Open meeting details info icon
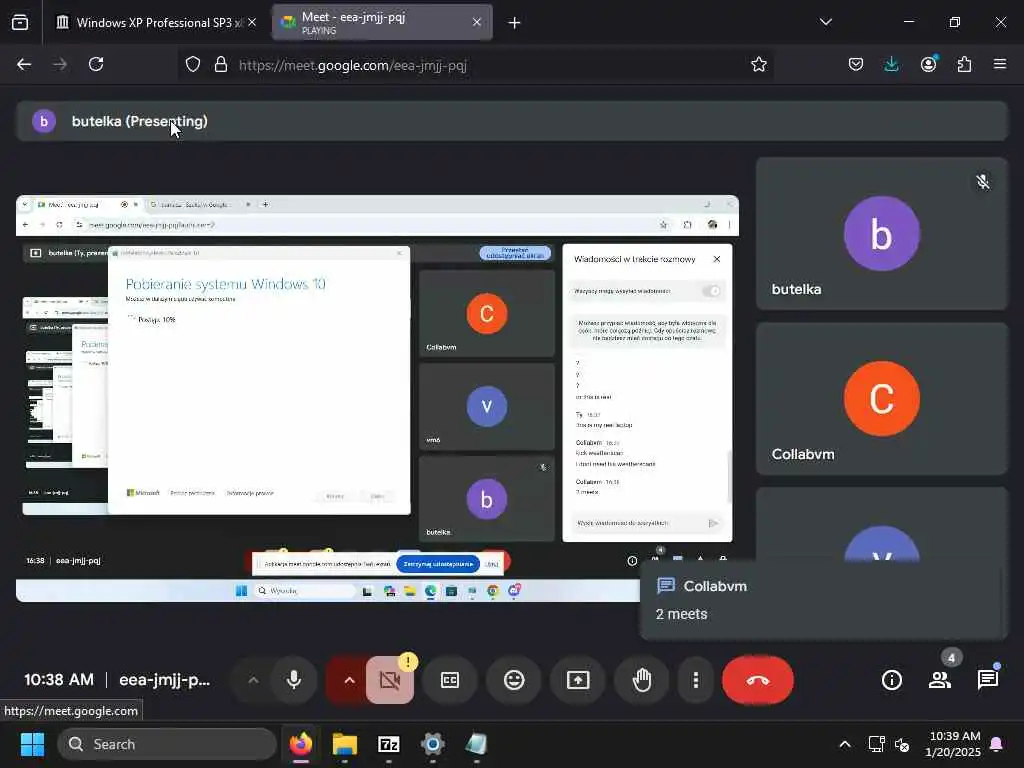1024x768 pixels. [891, 680]
